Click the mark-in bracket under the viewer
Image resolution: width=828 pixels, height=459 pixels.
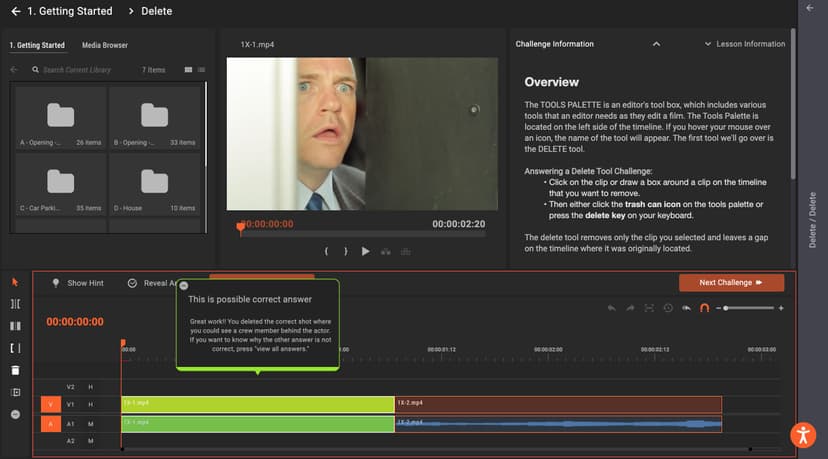[326, 251]
